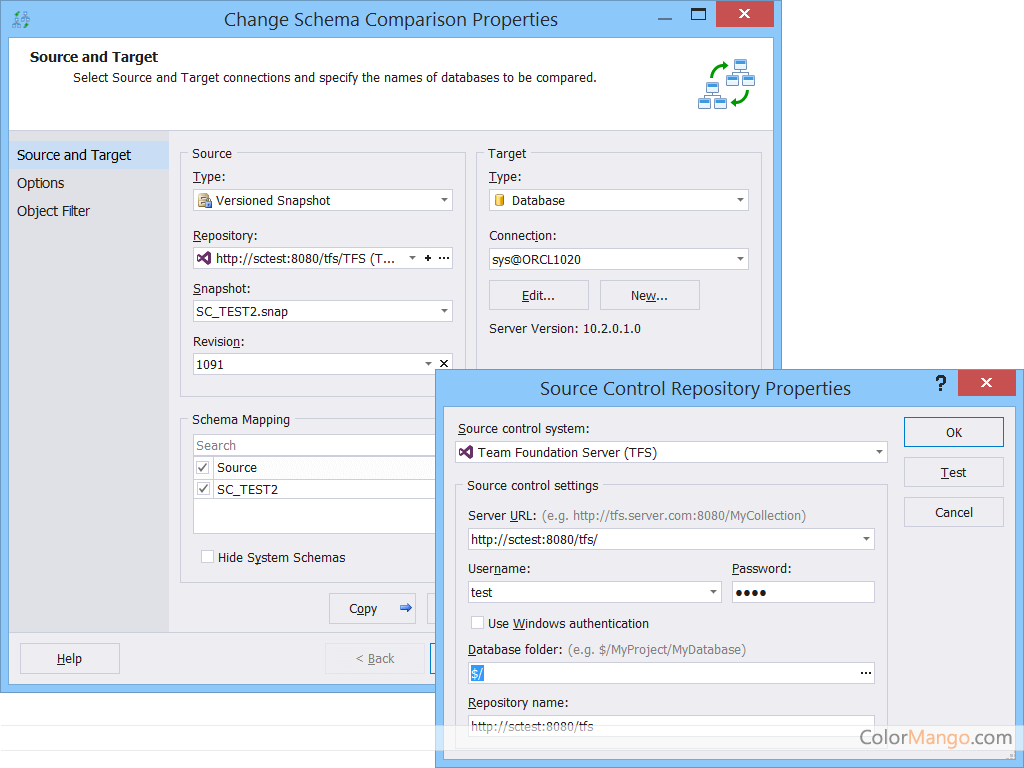Create a new connection with New button
1024x768 pixels.
[649, 295]
